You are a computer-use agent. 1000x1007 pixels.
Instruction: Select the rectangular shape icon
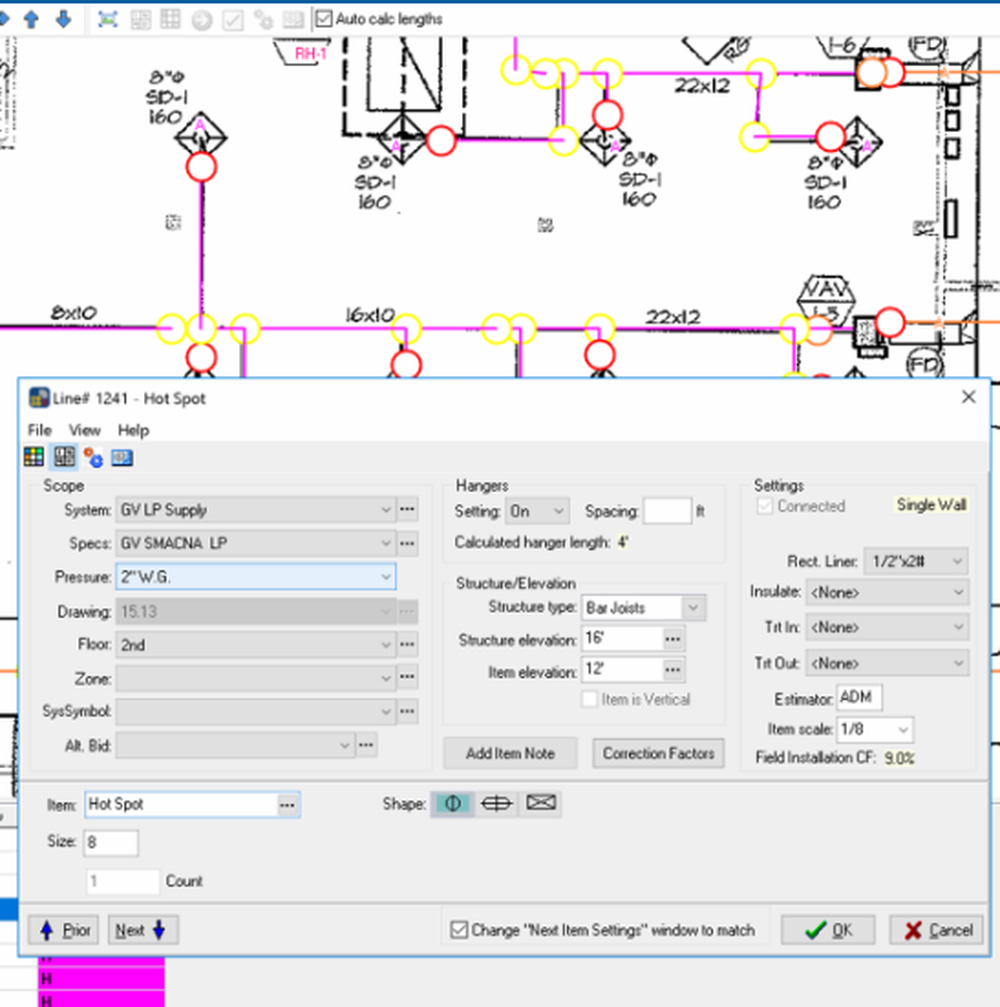(x=541, y=803)
